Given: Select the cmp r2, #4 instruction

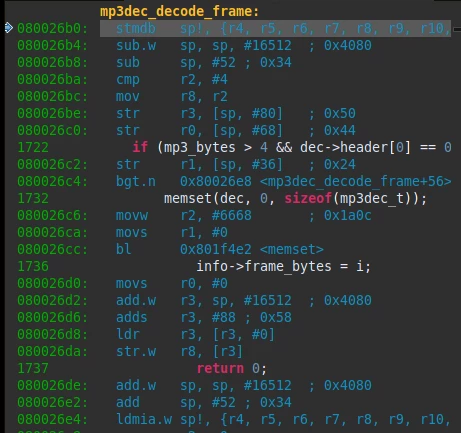Looking at the screenshot, I should [x=172, y=80].
